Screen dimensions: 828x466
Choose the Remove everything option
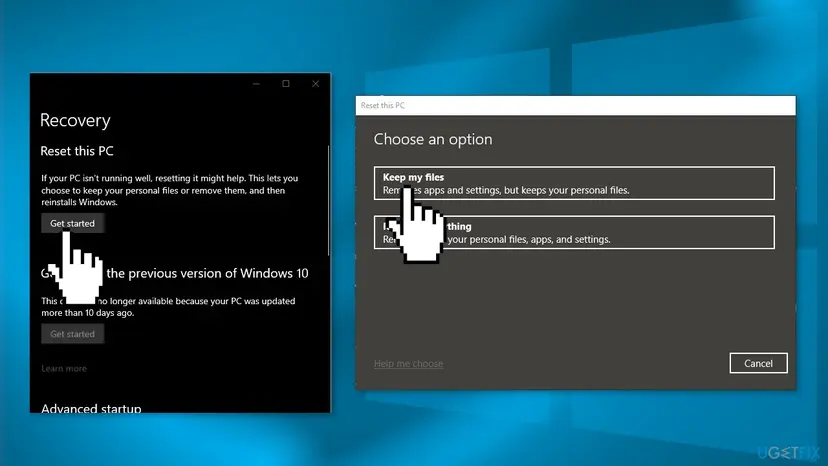(x=574, y=232)
